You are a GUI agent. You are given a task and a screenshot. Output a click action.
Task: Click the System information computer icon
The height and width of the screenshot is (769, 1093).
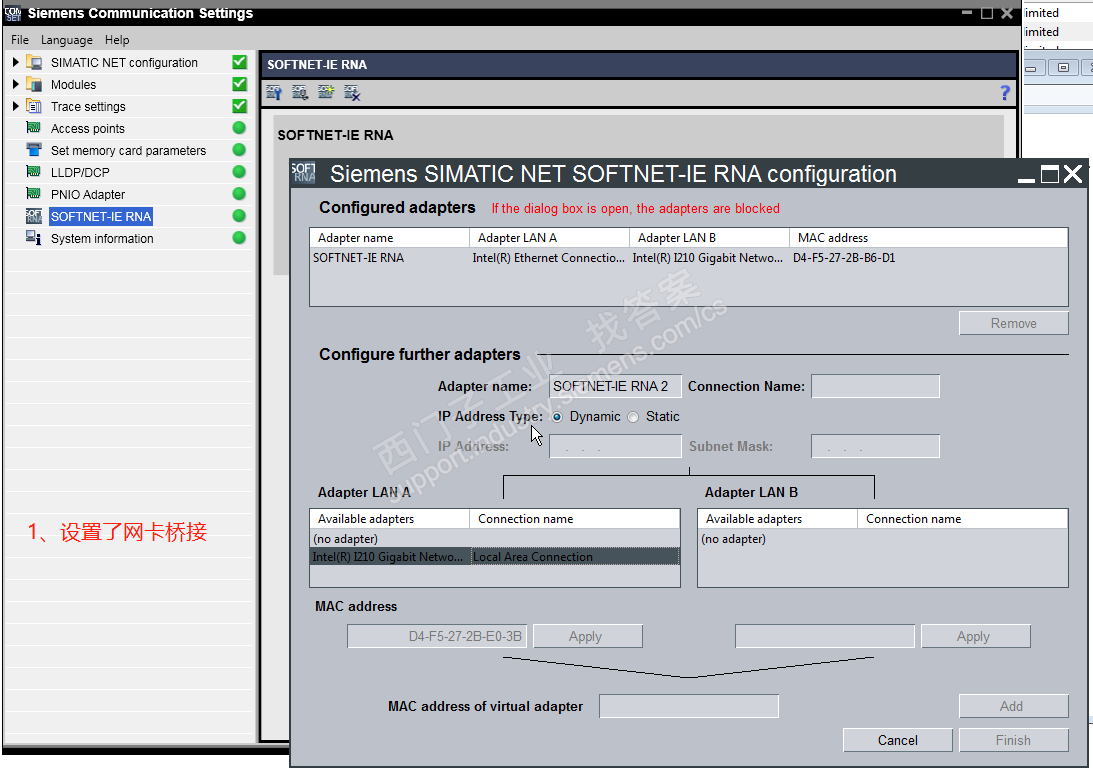33,238
